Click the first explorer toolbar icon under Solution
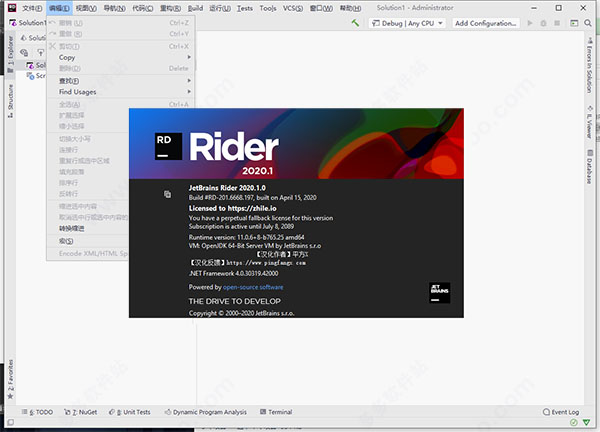 click(24, 52)
